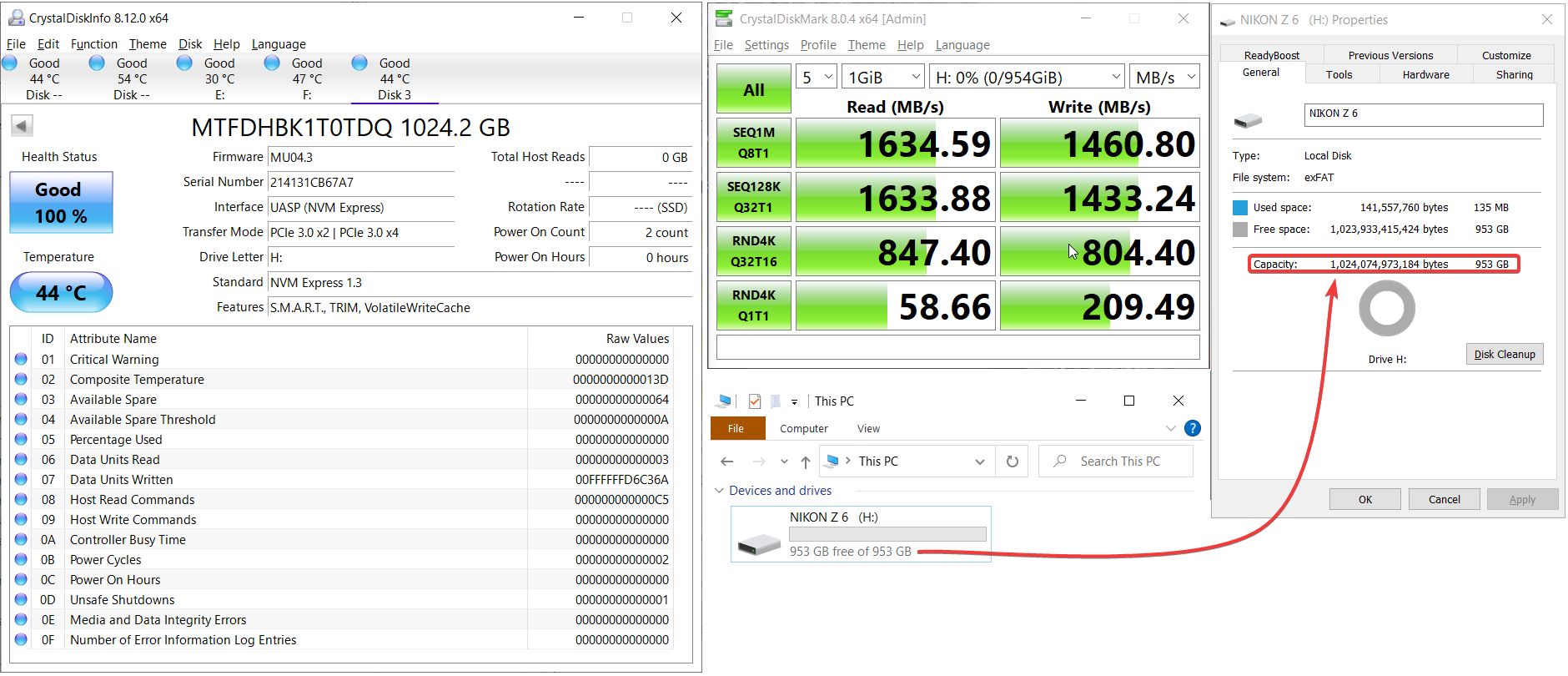Switch to the Tools tab
Viewport: 1568px width, 676px height.
1339,74
